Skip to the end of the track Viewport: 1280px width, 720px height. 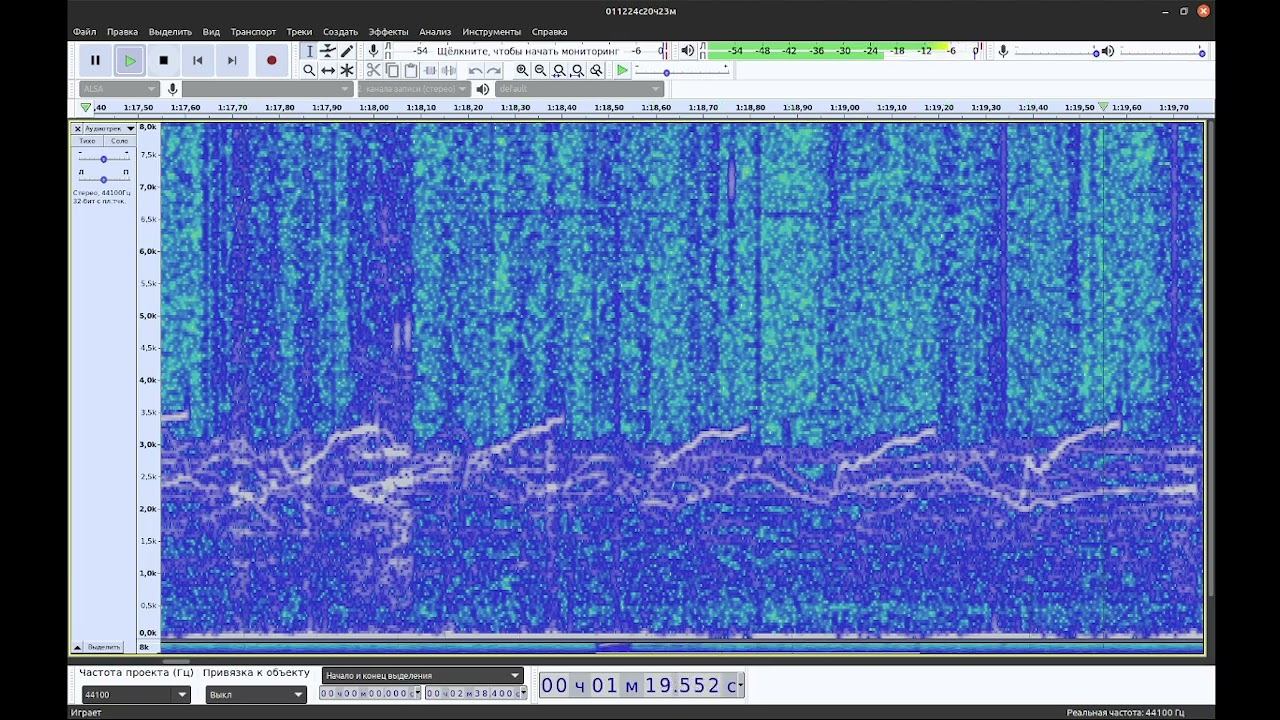[x=232, y=60]
